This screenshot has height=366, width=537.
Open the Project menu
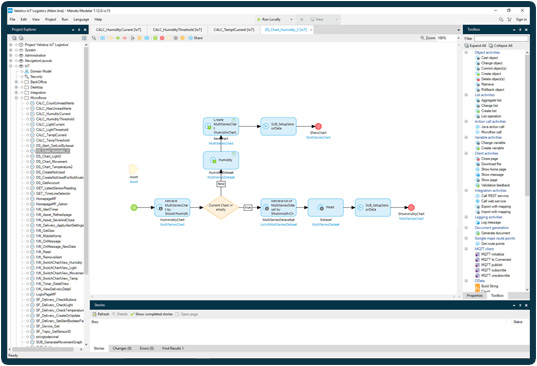pos(50,20)
